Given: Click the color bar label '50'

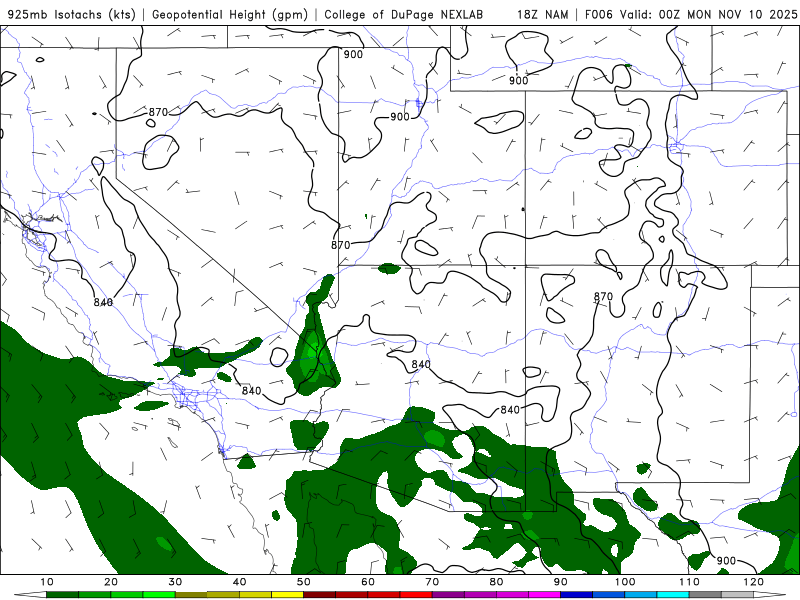Looking at the screenshot, I should click(304, 582).
